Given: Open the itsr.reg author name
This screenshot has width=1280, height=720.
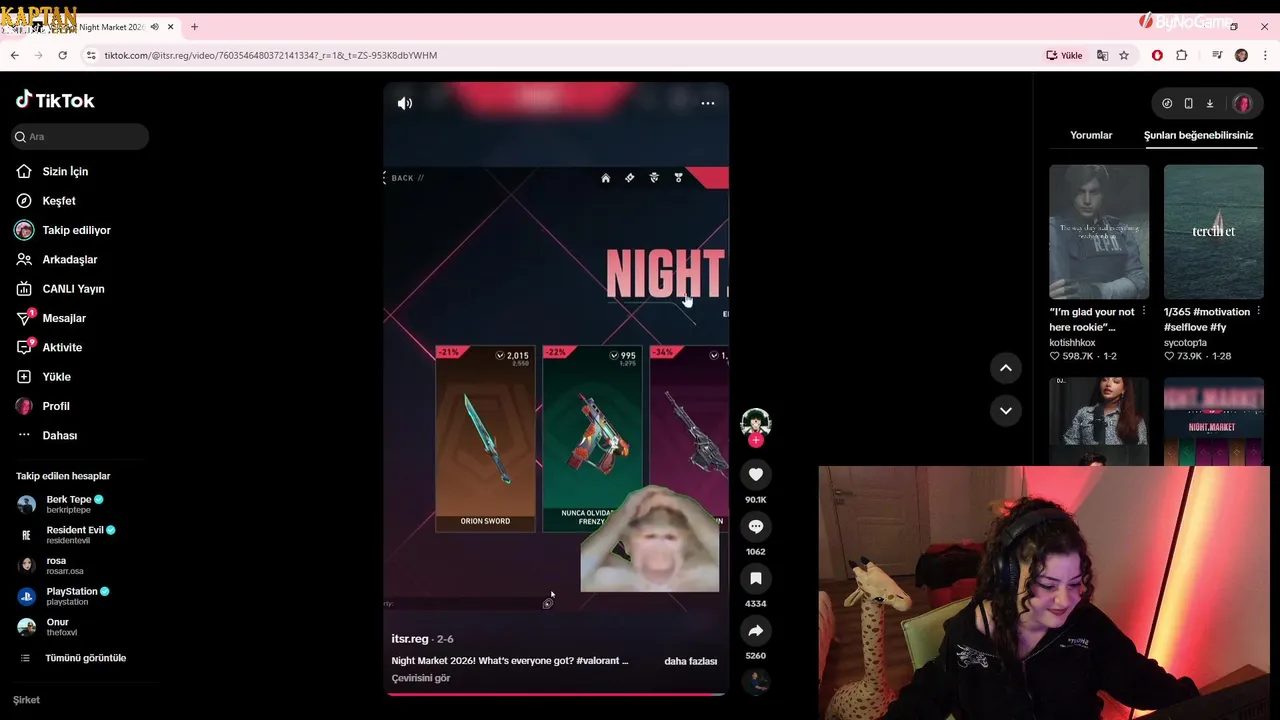Looking at the screenshot, I should point(410,639).
